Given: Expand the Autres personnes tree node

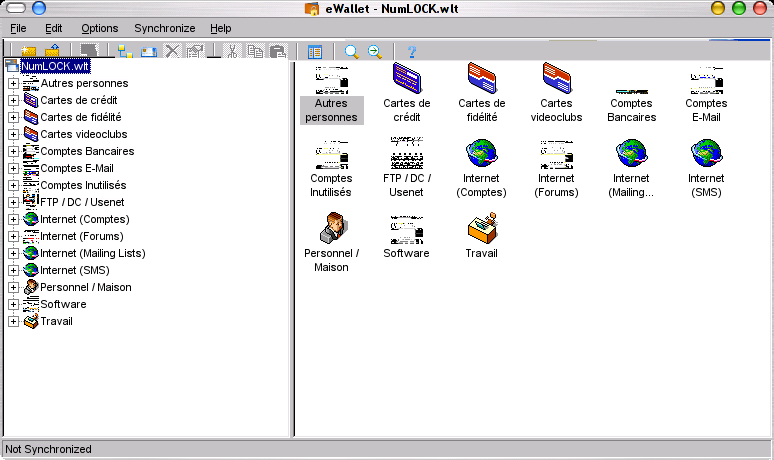Looking at the screenshot, I should coord(14,83).
